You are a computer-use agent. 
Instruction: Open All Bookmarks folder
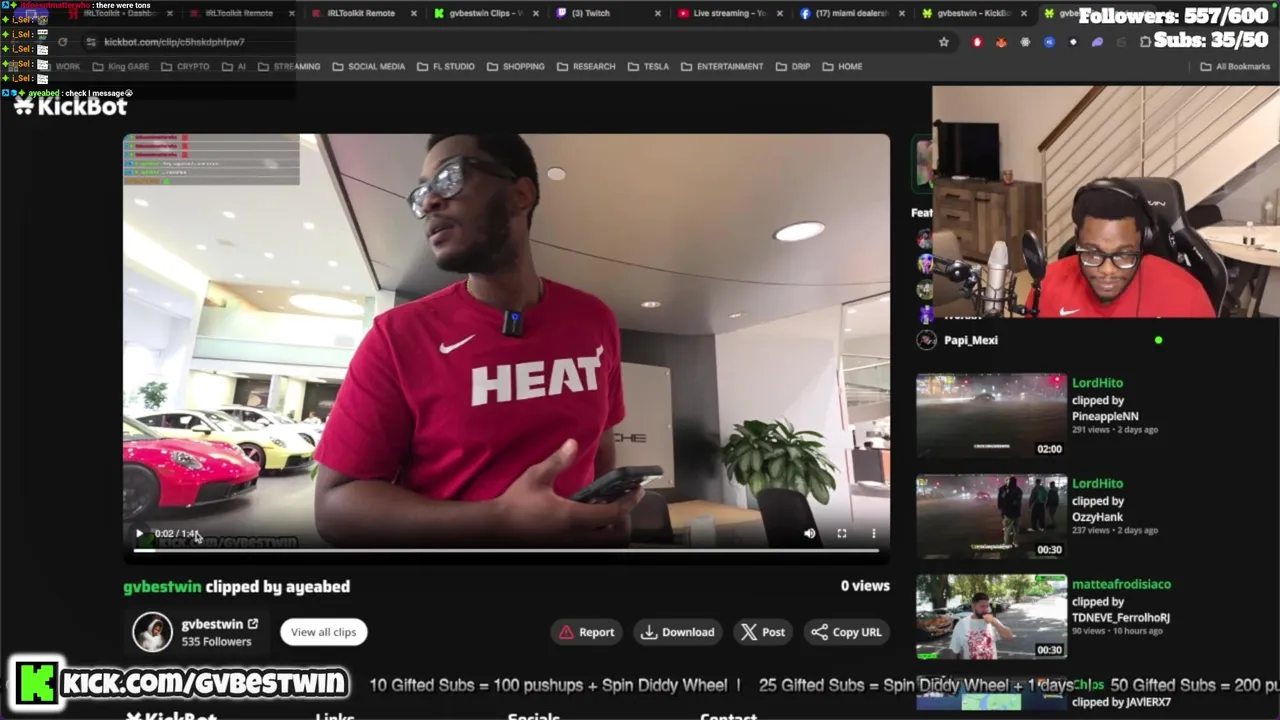point(1235,67)
